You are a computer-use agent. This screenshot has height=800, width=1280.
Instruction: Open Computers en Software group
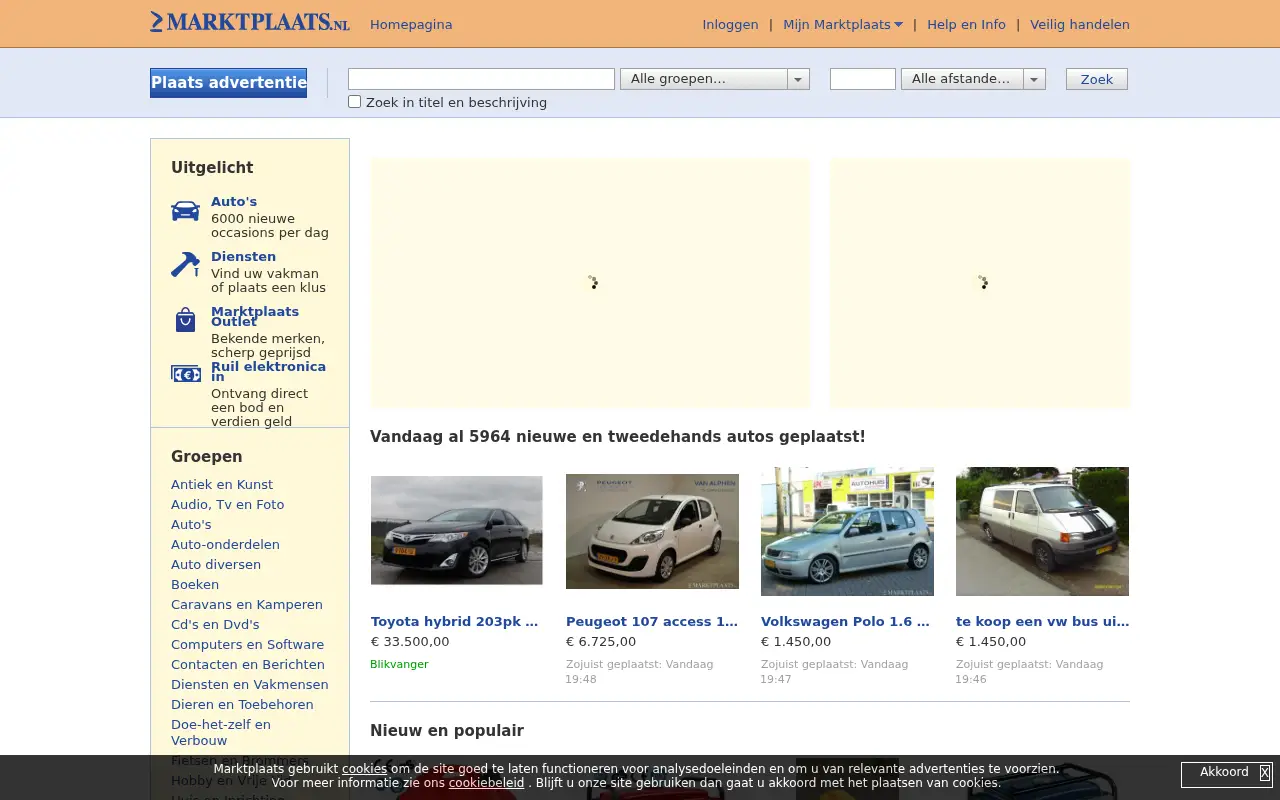click(x=248, y=644)
